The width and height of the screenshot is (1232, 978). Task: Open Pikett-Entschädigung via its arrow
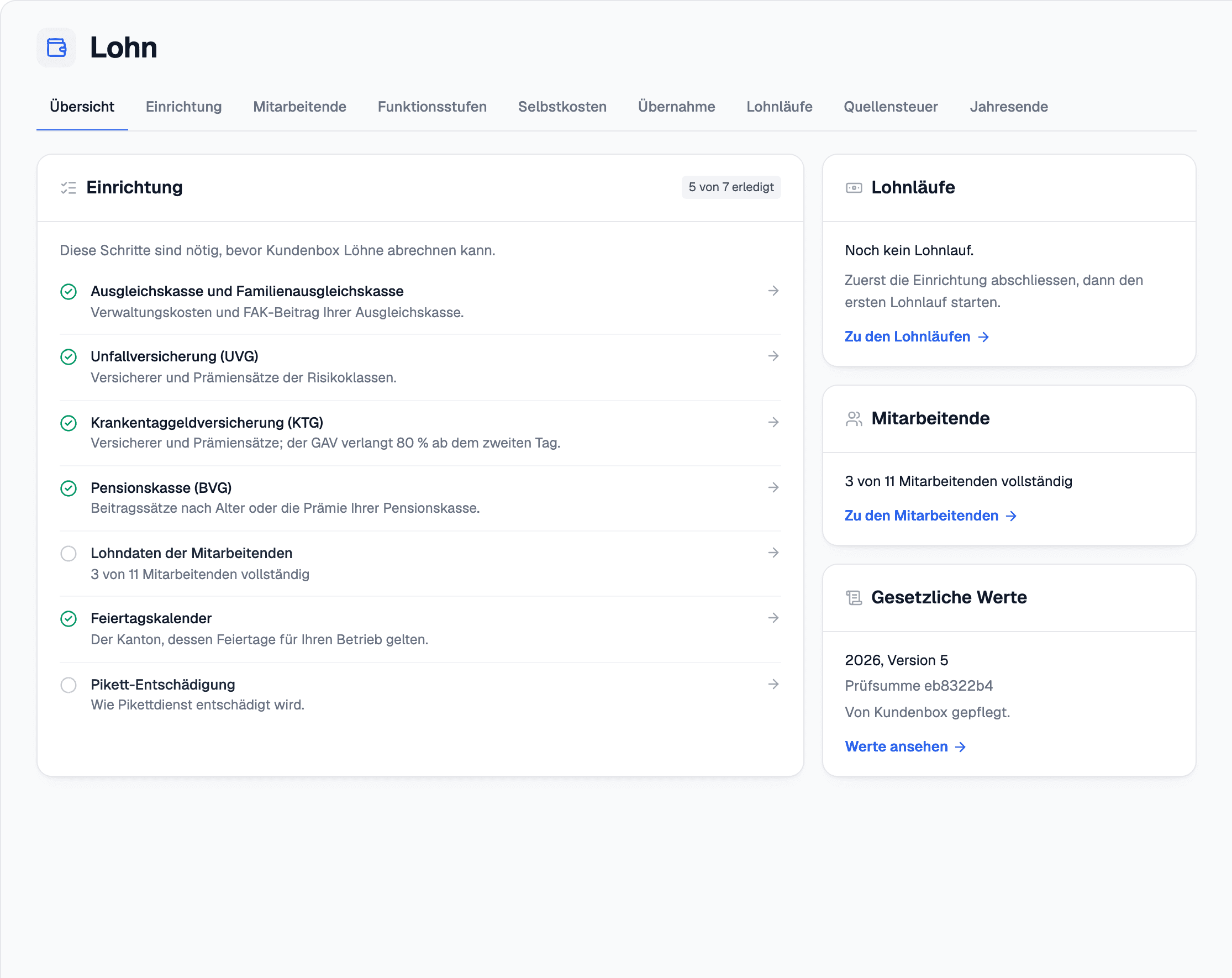tap(773, 684)
